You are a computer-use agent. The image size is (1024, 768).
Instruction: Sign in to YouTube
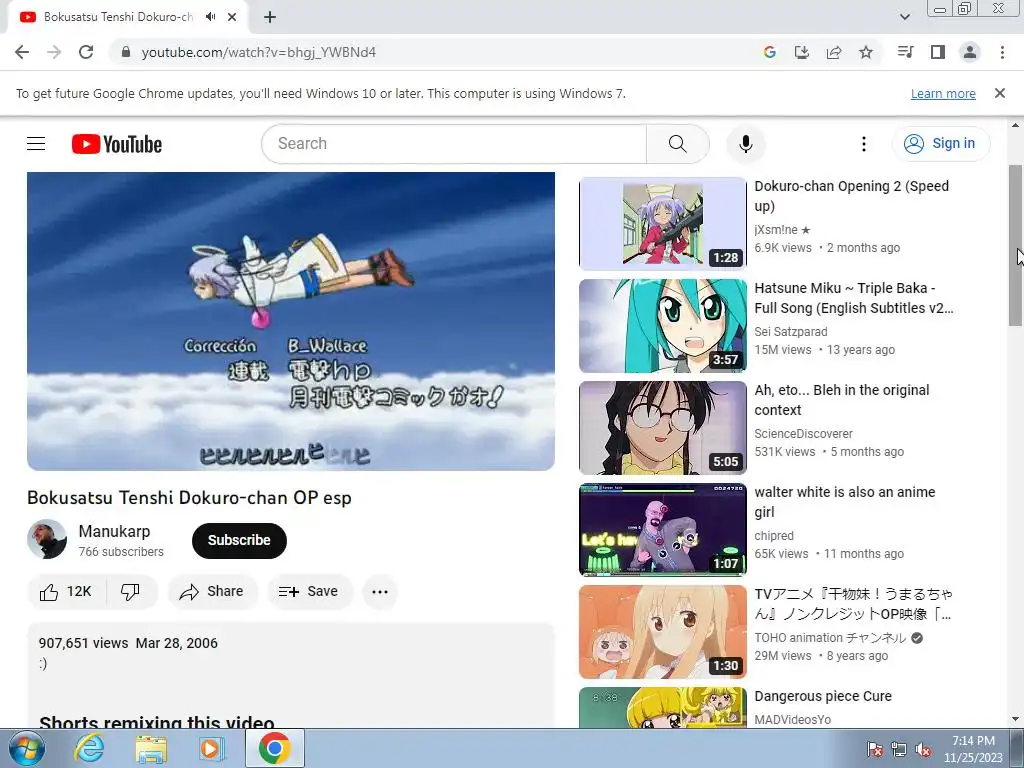940,144
